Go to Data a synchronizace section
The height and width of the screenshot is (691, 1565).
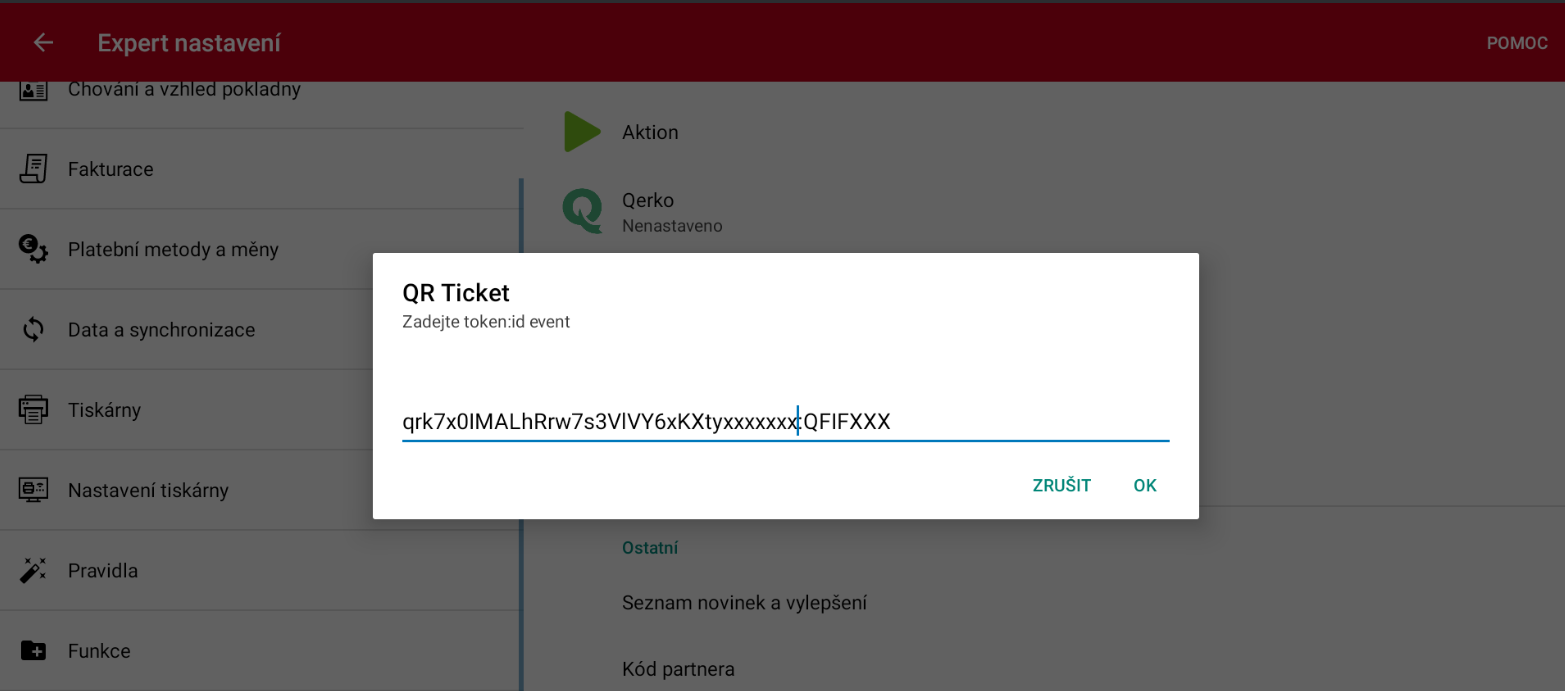pyautogui.click(x=161, y=330)
